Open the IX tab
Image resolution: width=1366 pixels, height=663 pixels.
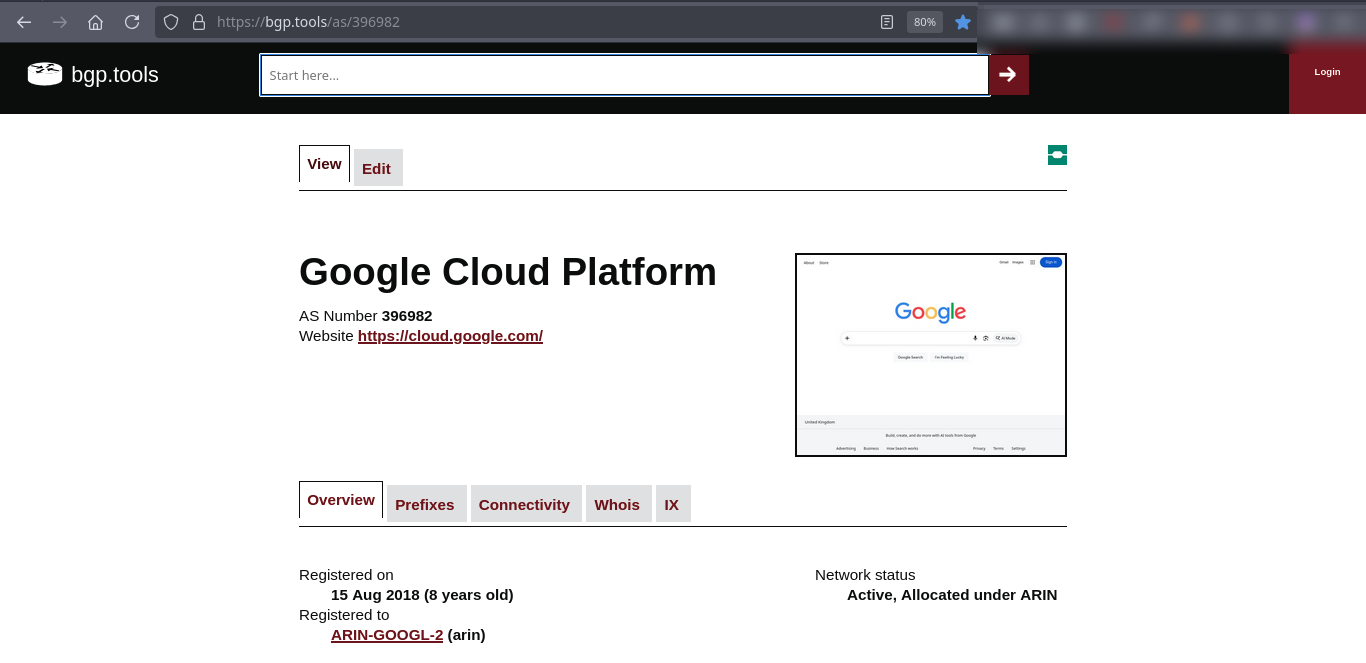[x=672, y=504]
